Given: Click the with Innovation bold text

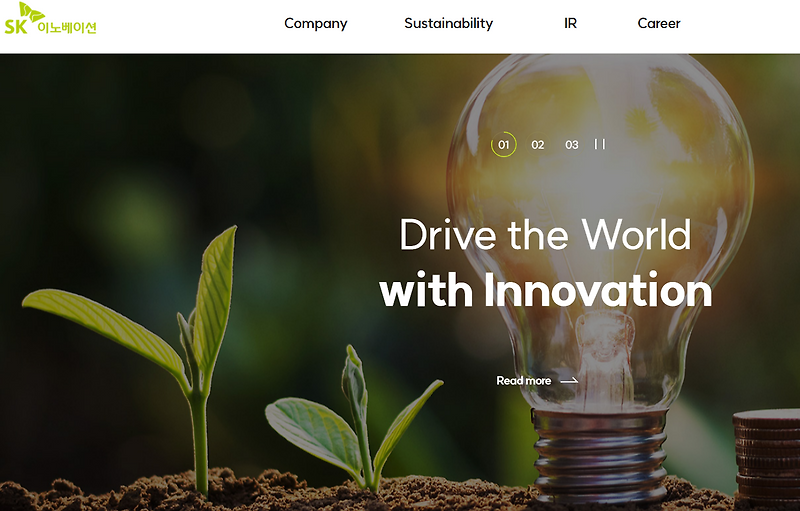Looking at the screenshot, I should tap(545, 290).
